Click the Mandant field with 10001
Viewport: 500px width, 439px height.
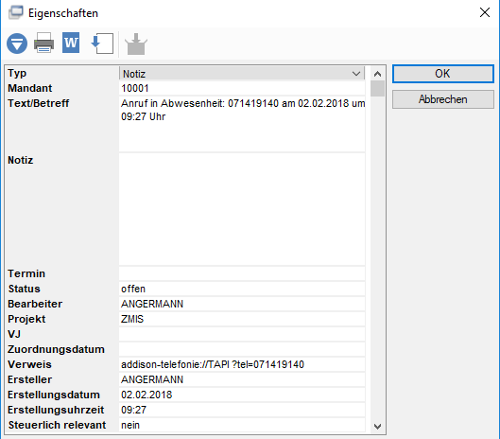coord(242,88)
